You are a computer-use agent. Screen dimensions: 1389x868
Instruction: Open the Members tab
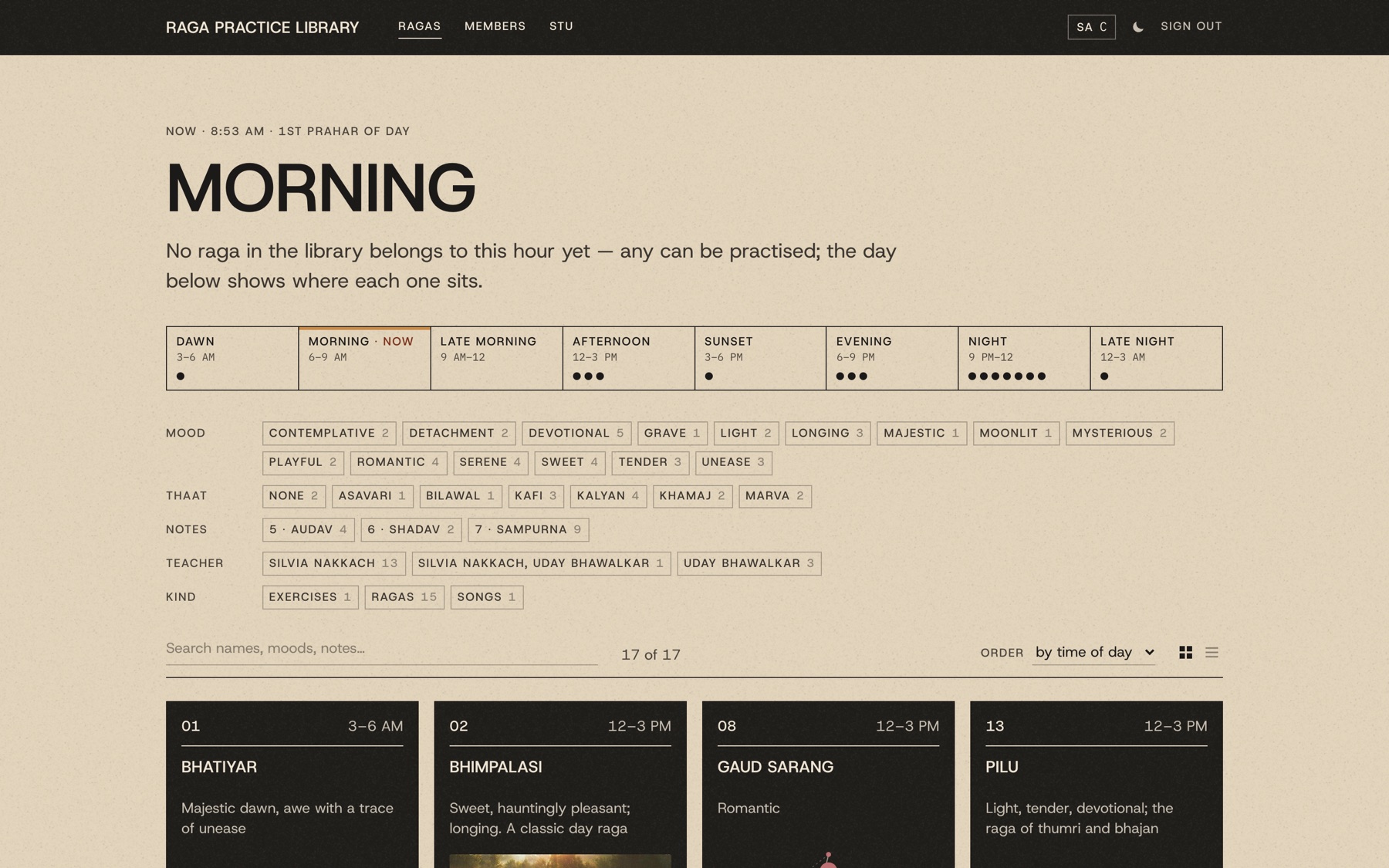[x=495, y=26]
